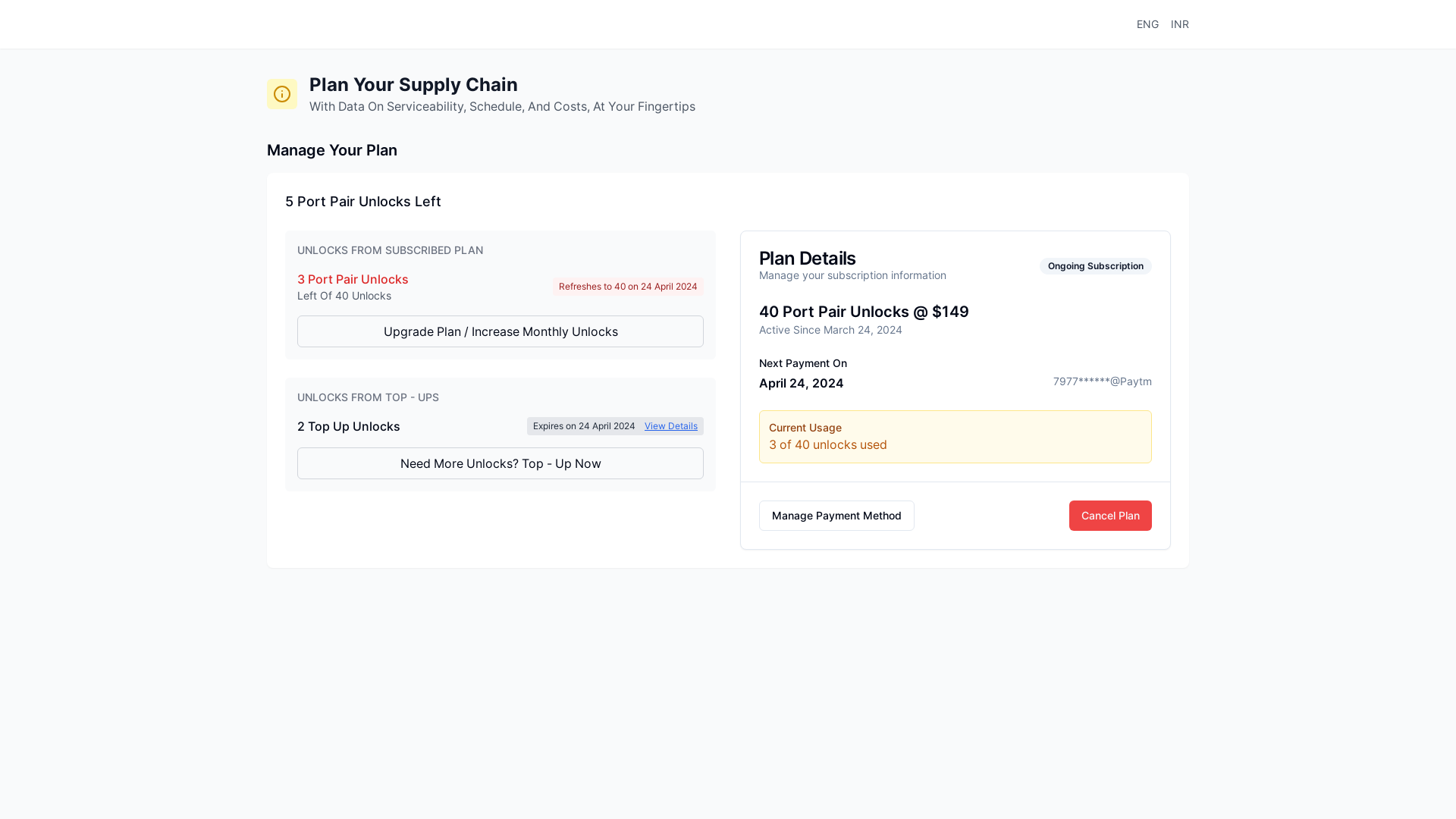1456x819 pixels.
Task: Click 'Plan Your Supply Chain' title
Action: 413,84
